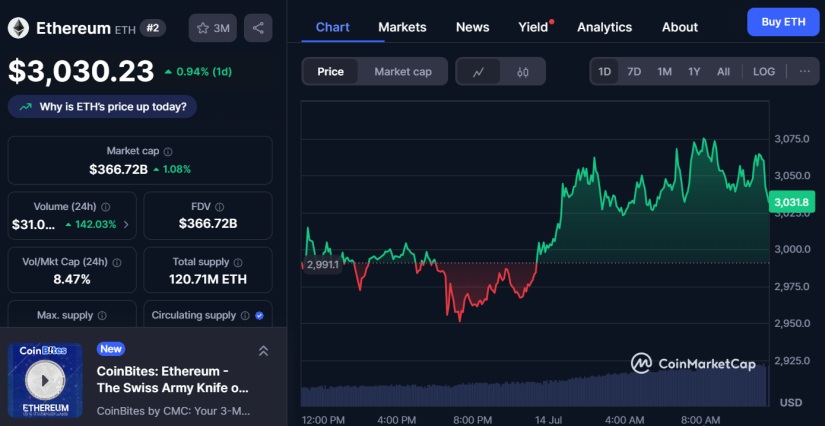Click the 142.03% volume change value
This screenshot has width=825, height=426.
click(95, 225)
